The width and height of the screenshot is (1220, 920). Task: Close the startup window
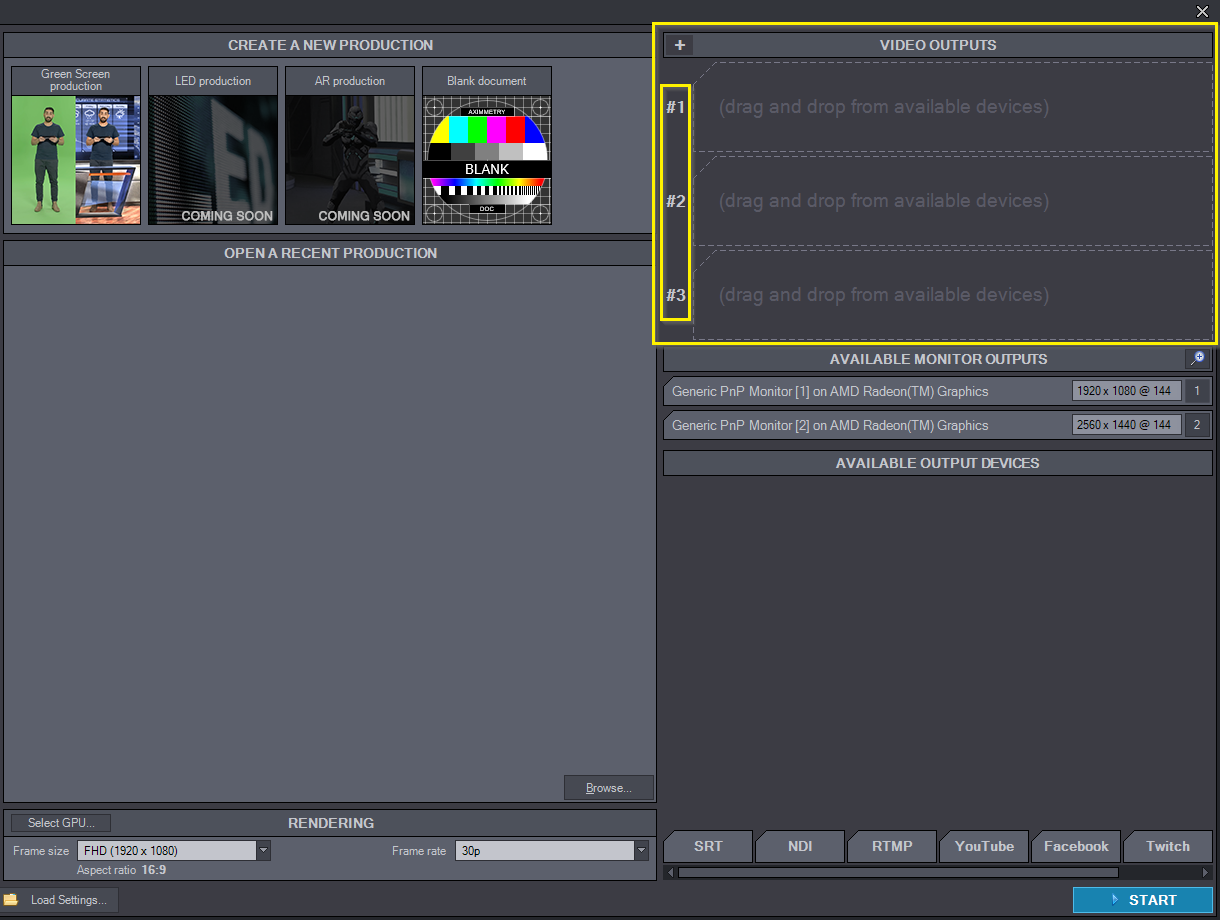pyautogui.click(x=1202, y=11)
